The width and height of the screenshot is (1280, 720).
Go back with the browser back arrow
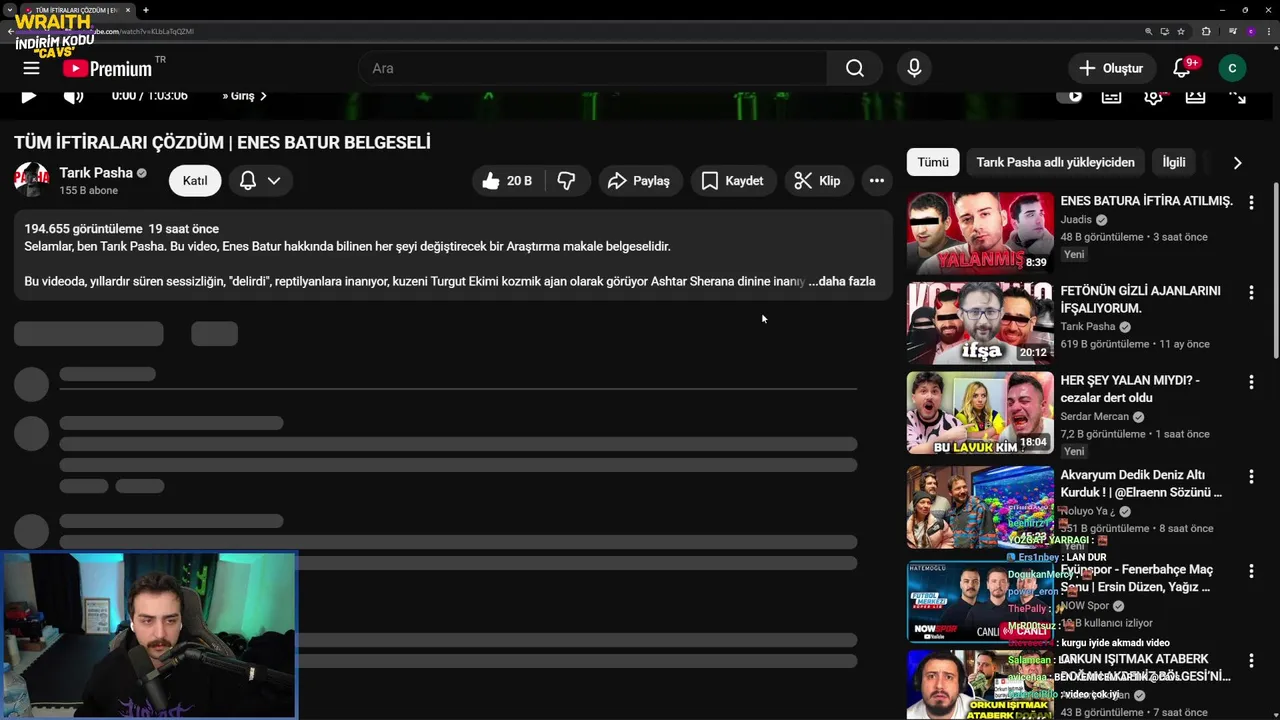10,31
